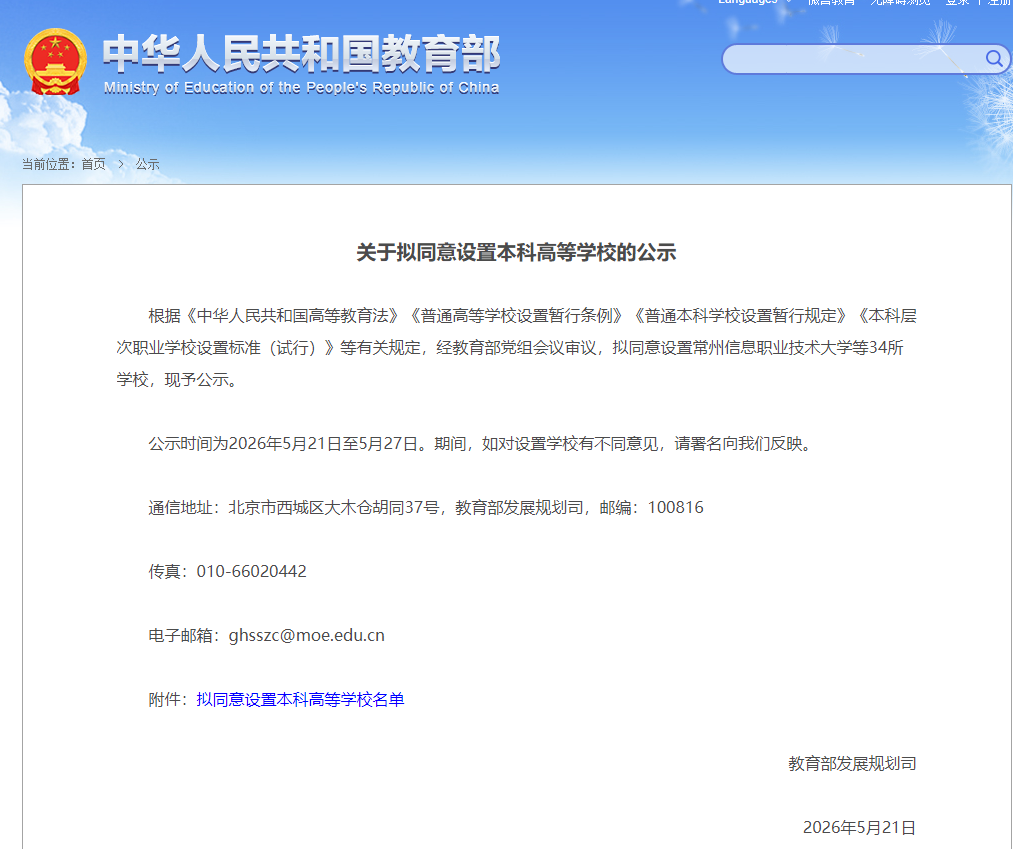Image resolution: width=1013 pixels, height=849 pixels.
Task: Click the 注册 register link
Action: coord(999,2)
